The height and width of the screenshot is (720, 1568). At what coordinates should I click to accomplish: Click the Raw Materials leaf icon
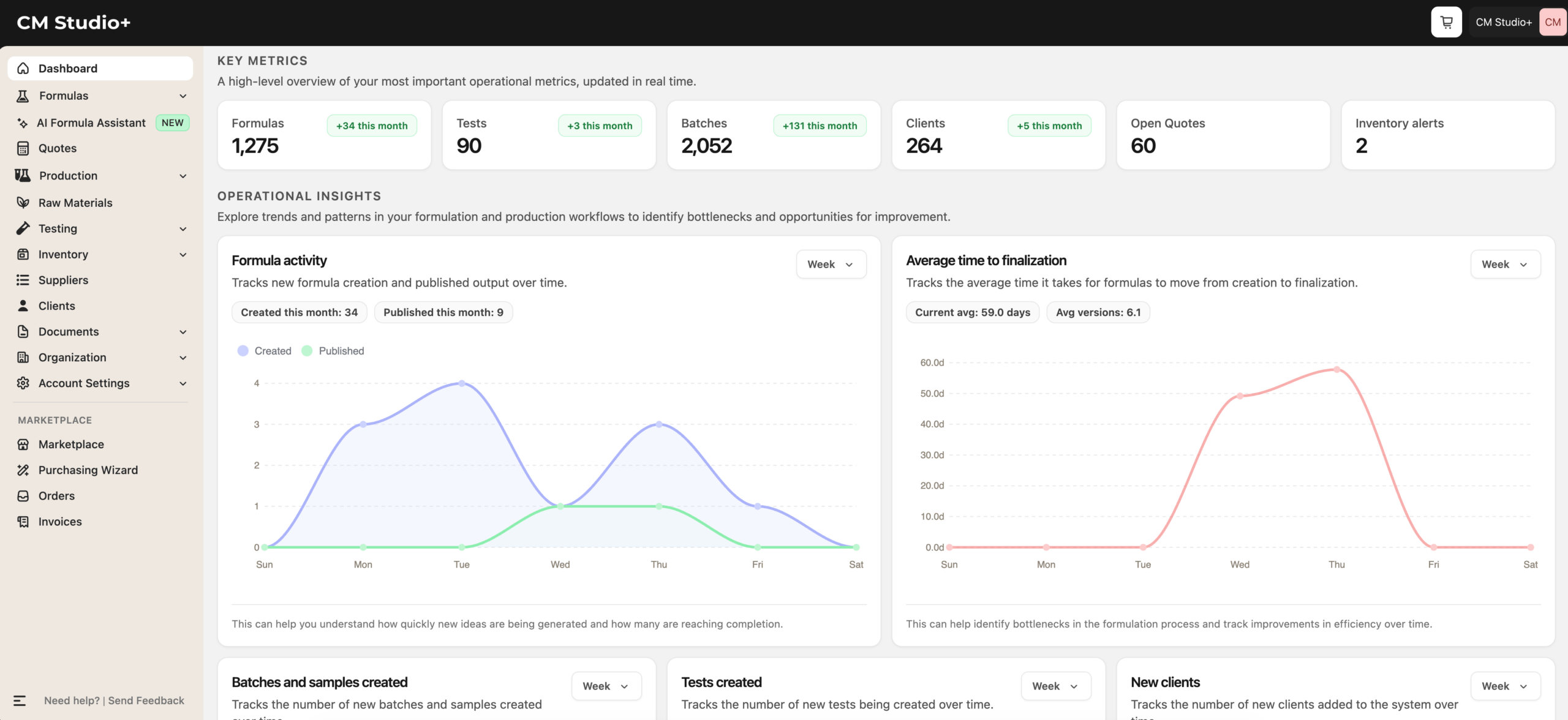point(23,203)
